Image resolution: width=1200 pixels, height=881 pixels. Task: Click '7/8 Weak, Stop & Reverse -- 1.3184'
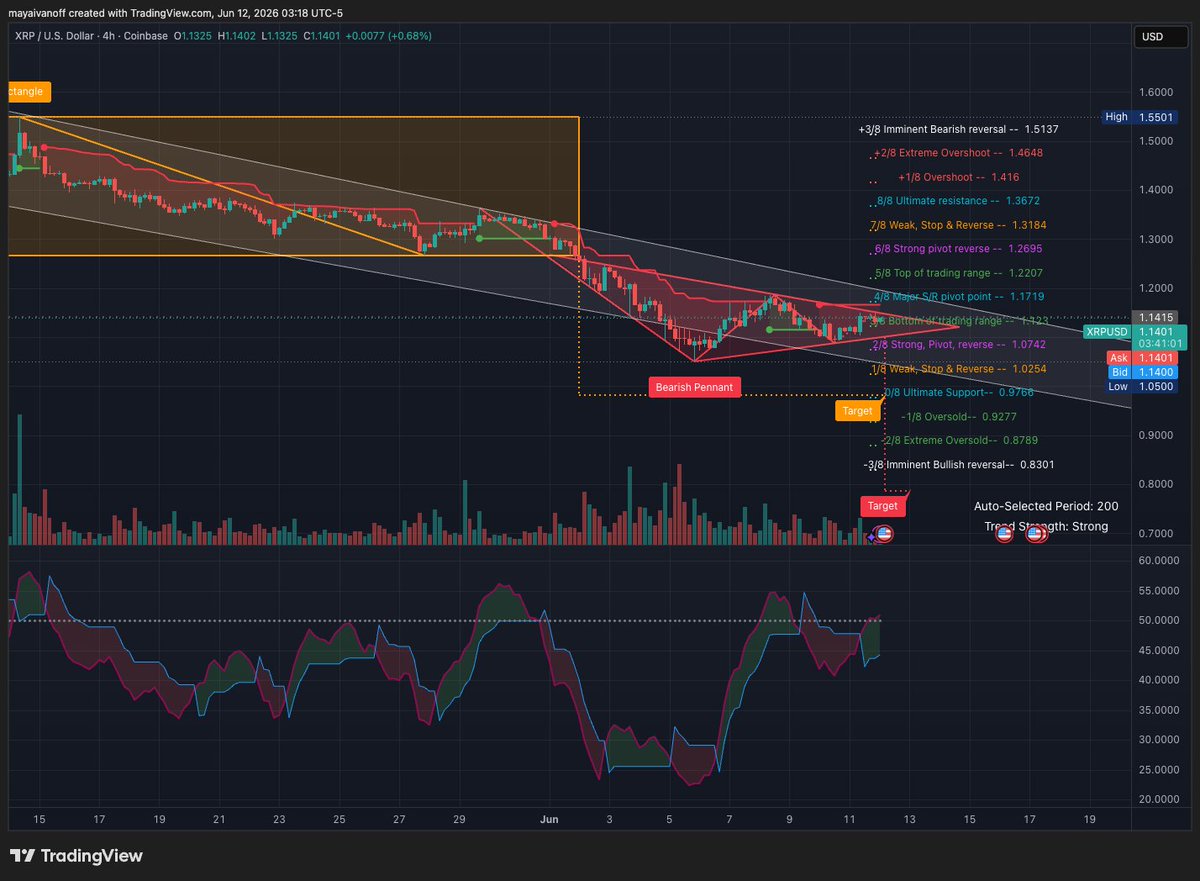(958, 225)
